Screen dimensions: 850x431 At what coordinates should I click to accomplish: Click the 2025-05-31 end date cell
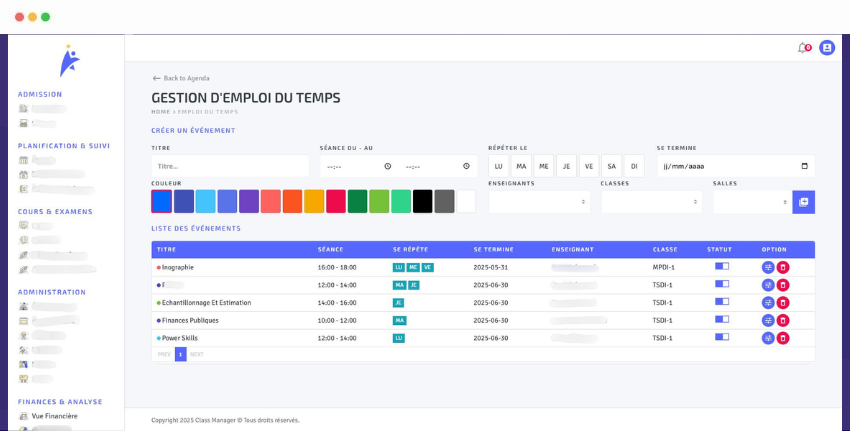[x=491, y=267]
